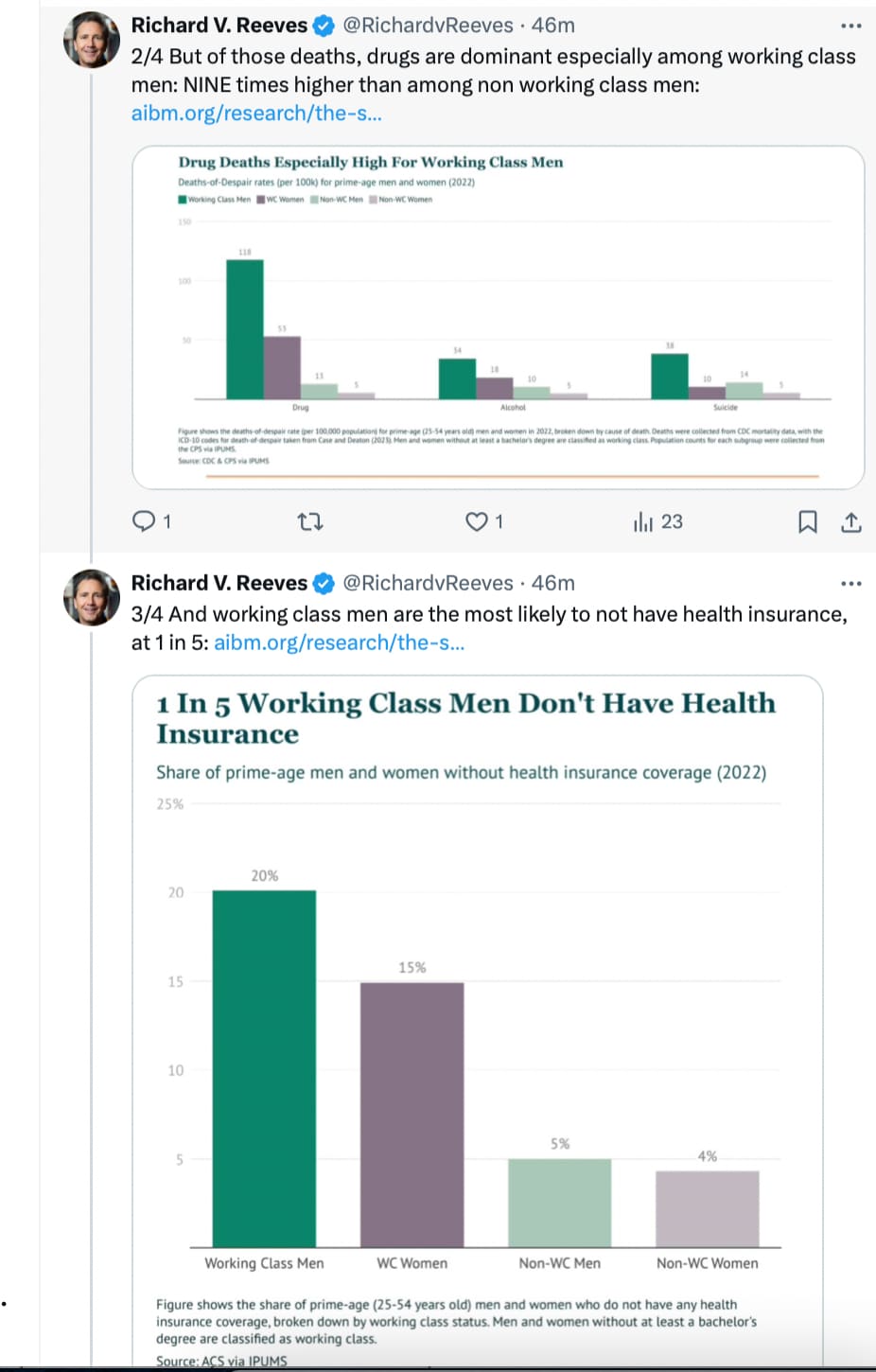Screen dimensions: 876x1372
Task: Open Richard V. Reeves avatar on 2/4 tweet
Action: point(91,41)
